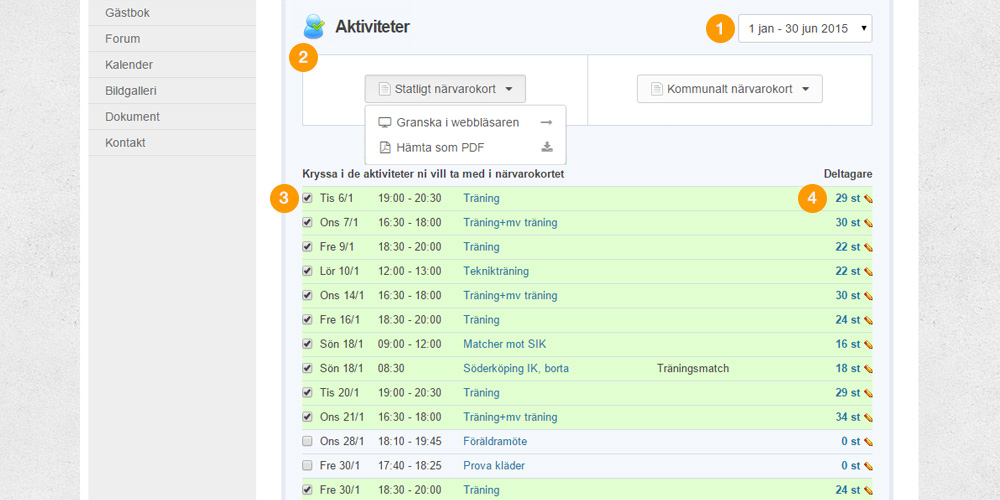The height and width of the screenshot is (500, 1000).
Task: Click pencil icon beside 34 st participants
Action: 868,418
